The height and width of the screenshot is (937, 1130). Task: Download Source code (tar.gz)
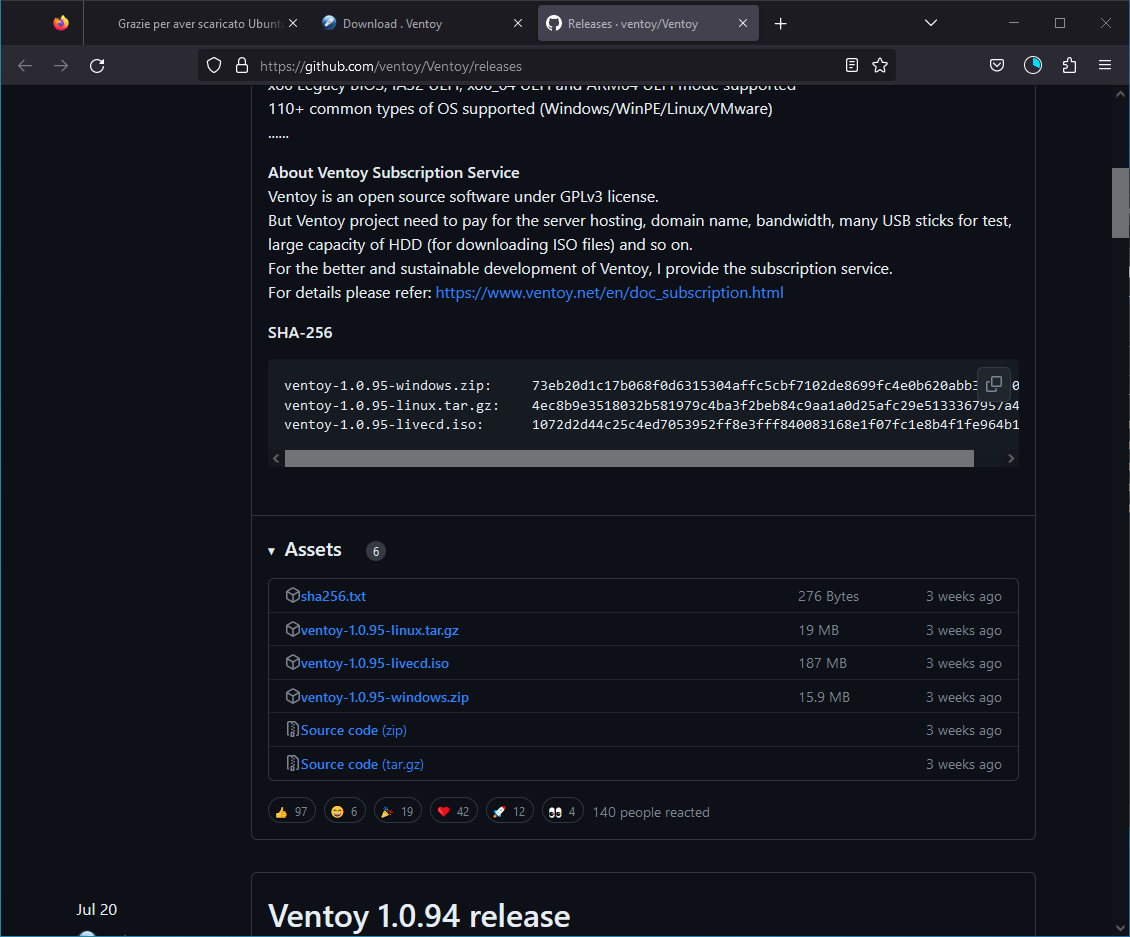click(x=362, y=764)
